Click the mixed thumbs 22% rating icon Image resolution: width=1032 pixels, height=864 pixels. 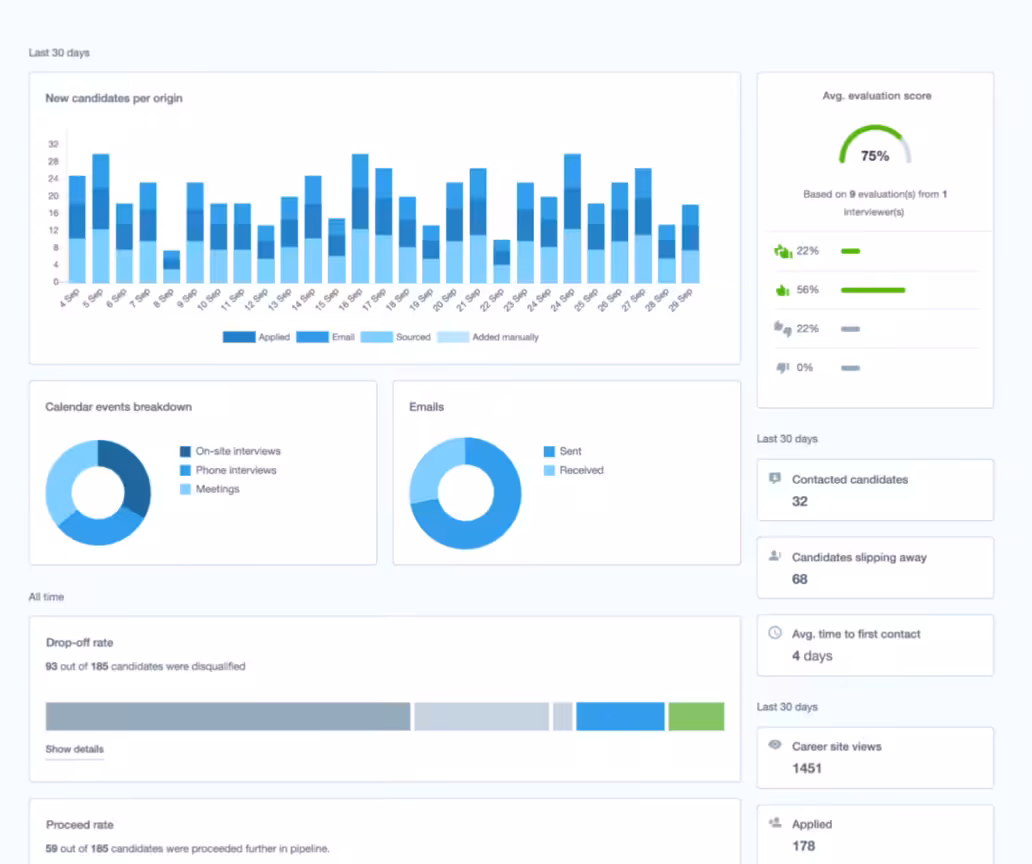[782, 328]
